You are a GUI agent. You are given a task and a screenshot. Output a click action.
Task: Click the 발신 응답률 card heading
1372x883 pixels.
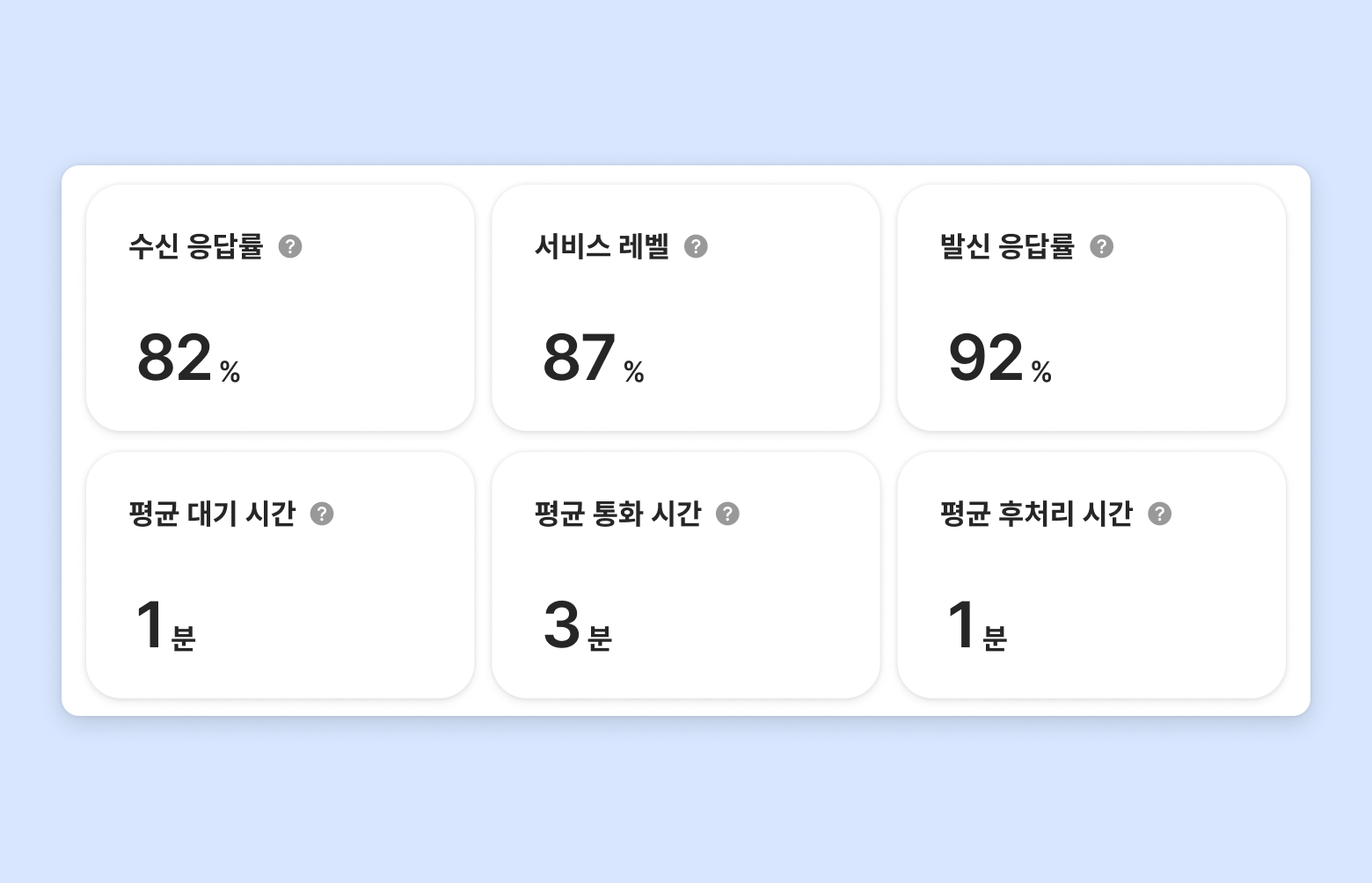click(x=1007, y=246)
